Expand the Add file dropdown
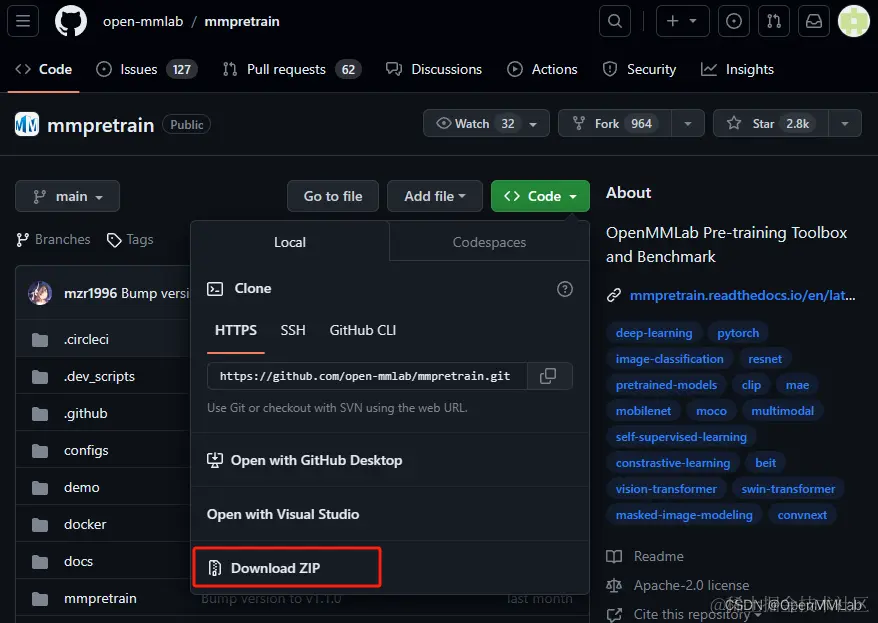Screen dimensions: 878x623 click(435, 196)
